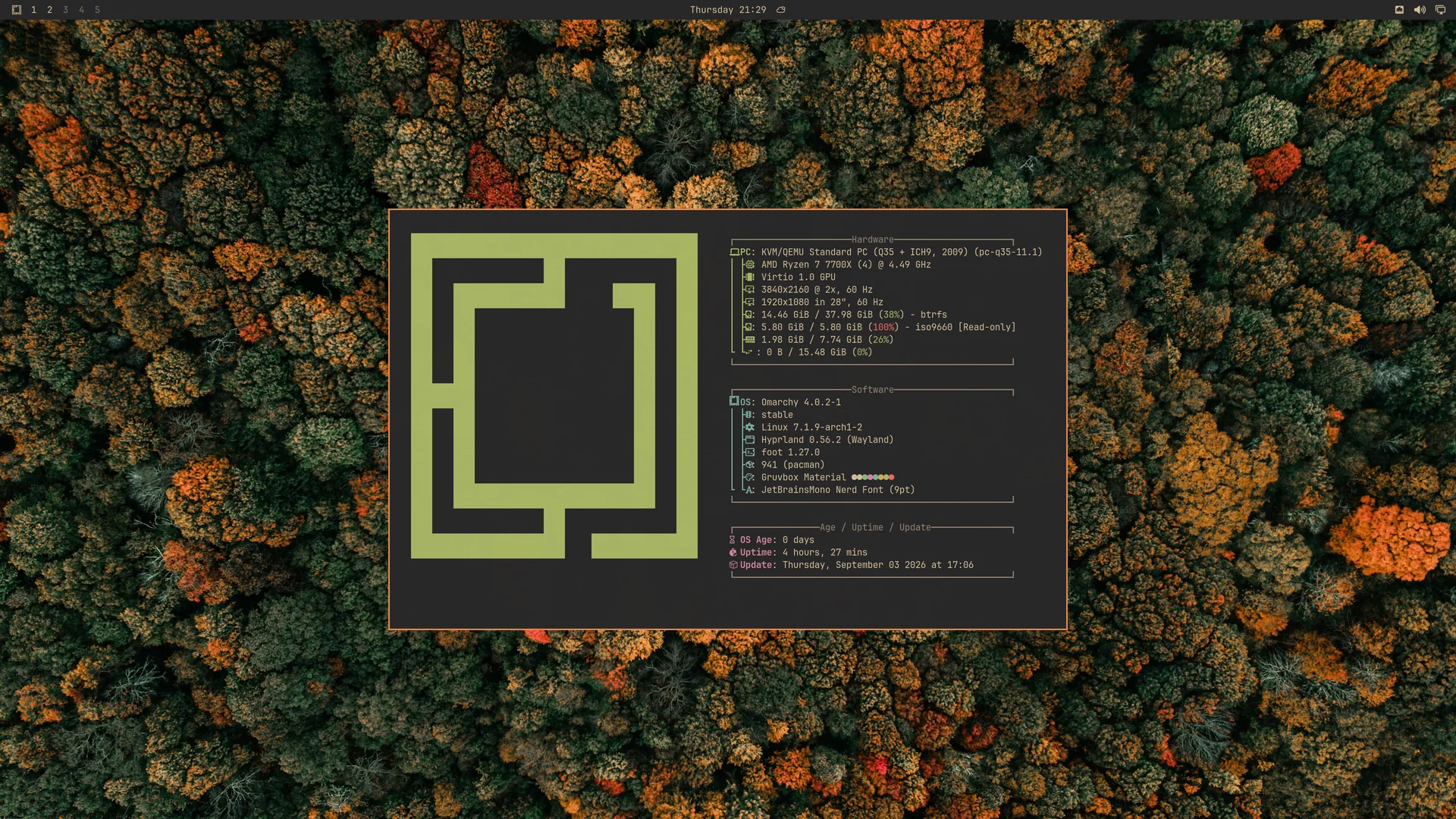Screen dimensions: 1456x819
Task: Go to workspace 3
Action: tap(65, 10)
